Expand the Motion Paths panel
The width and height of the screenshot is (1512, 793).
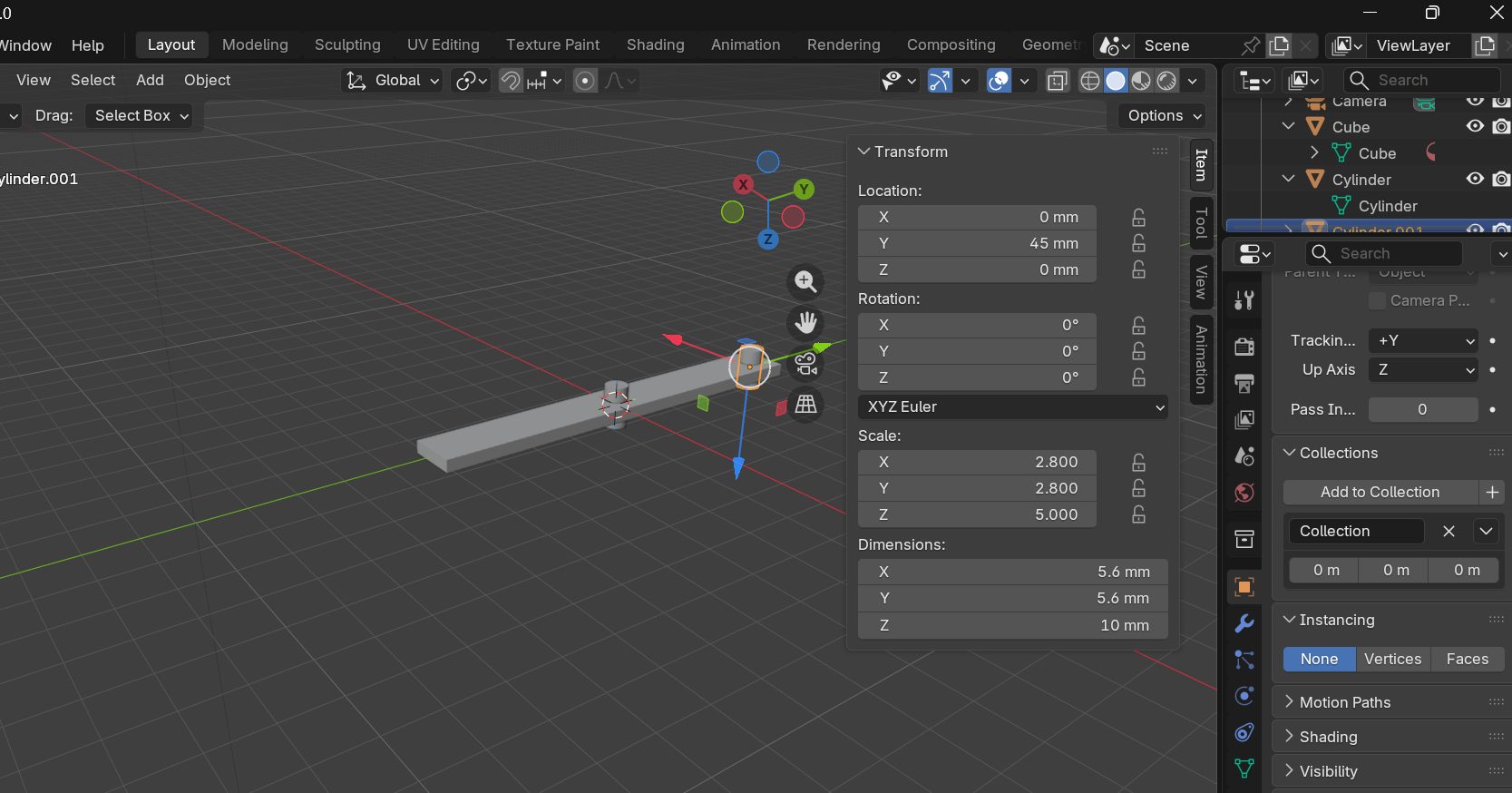pyautogui.click(x=1289, y=702)
